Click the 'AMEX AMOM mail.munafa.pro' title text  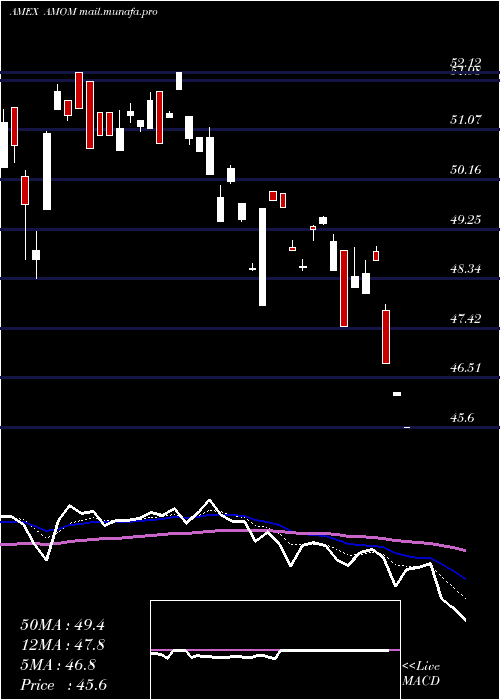click(x=83, y=12)
